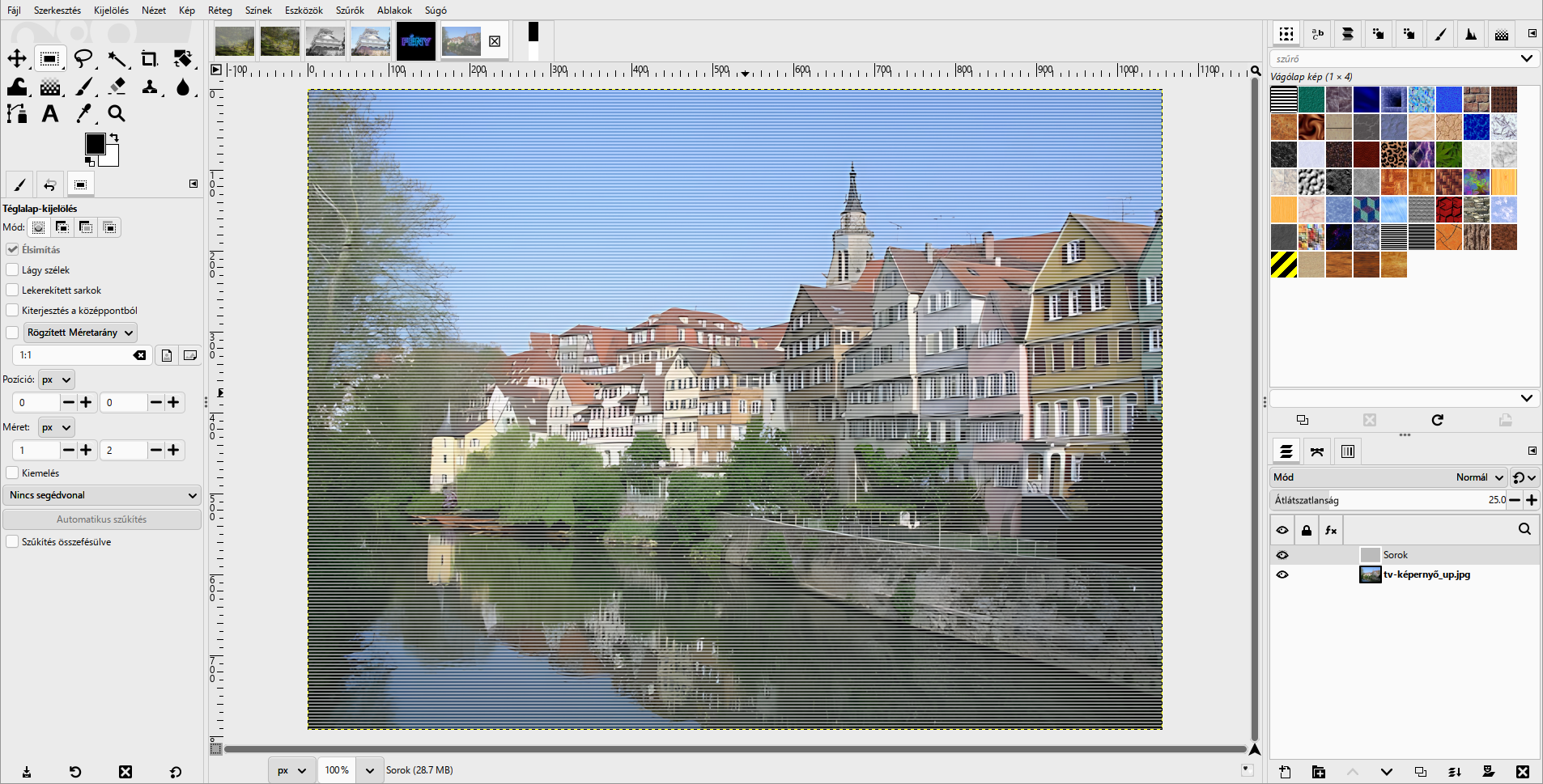Enable the Kiemelés checkbox
The image size is (1543, 784).
click(x=12, y=473)
